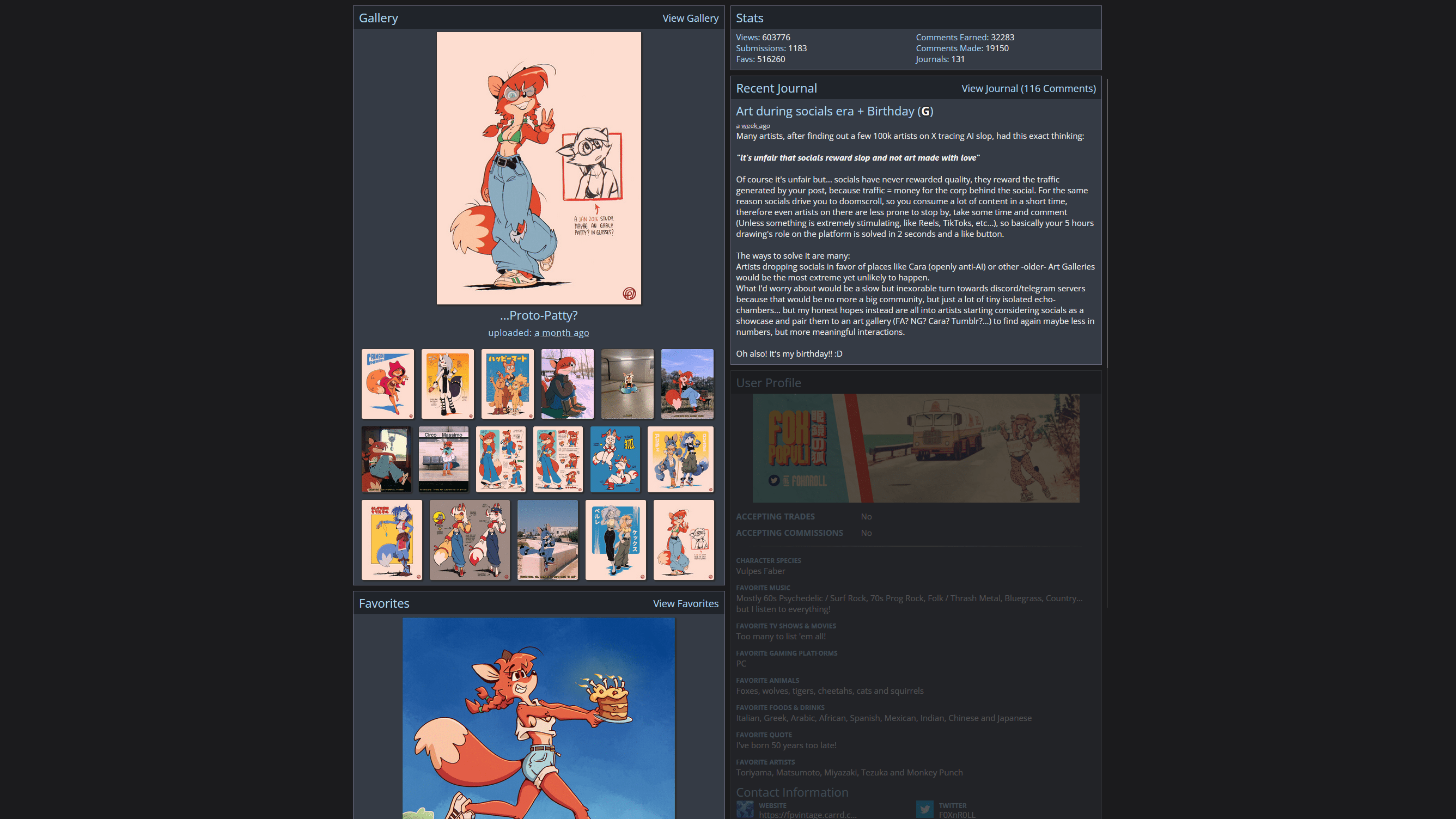
Task: Click the Twitter bird contact icon
Action: coord(925,809)
